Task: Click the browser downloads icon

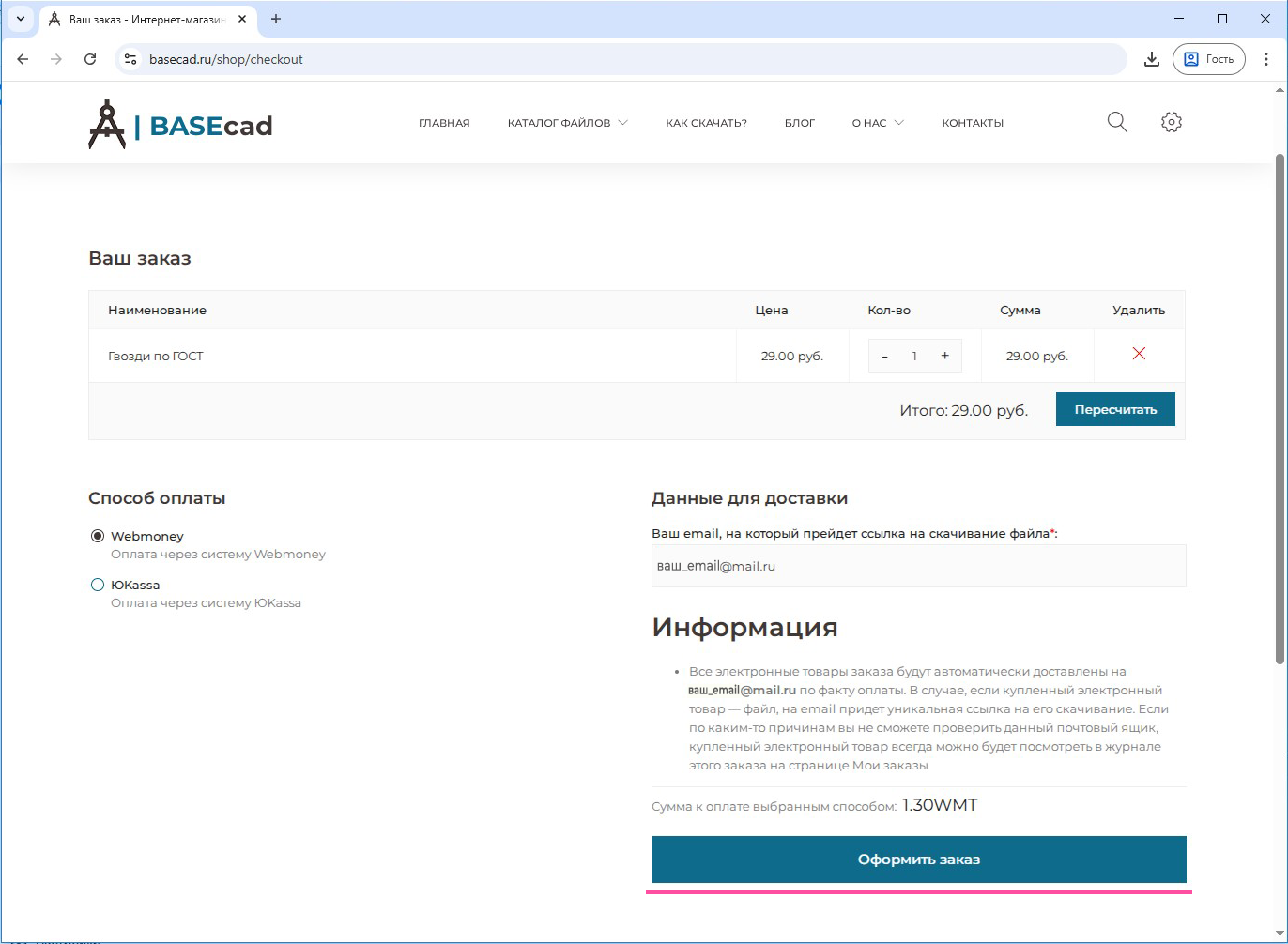Action: coord(1151,59)
